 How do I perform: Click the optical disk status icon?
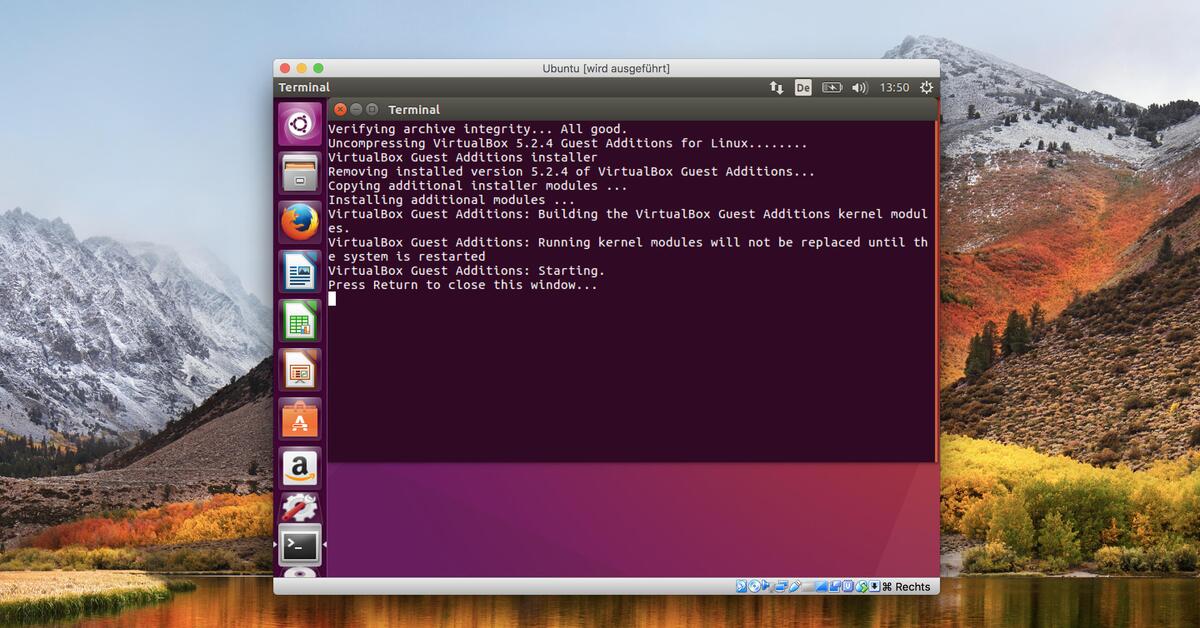tap(755, 587)
